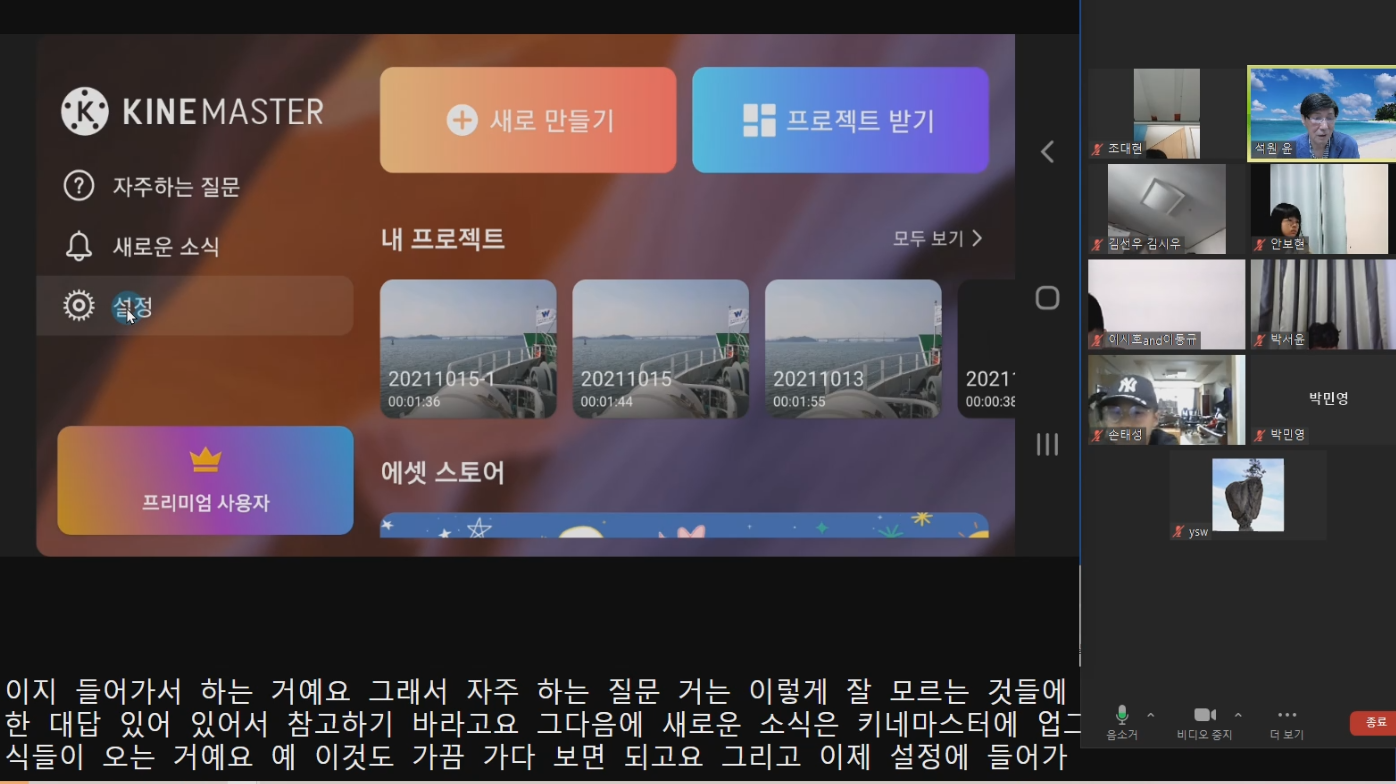
Task: Select 김선우 김시우 video tile
Action: point(1166,209)
